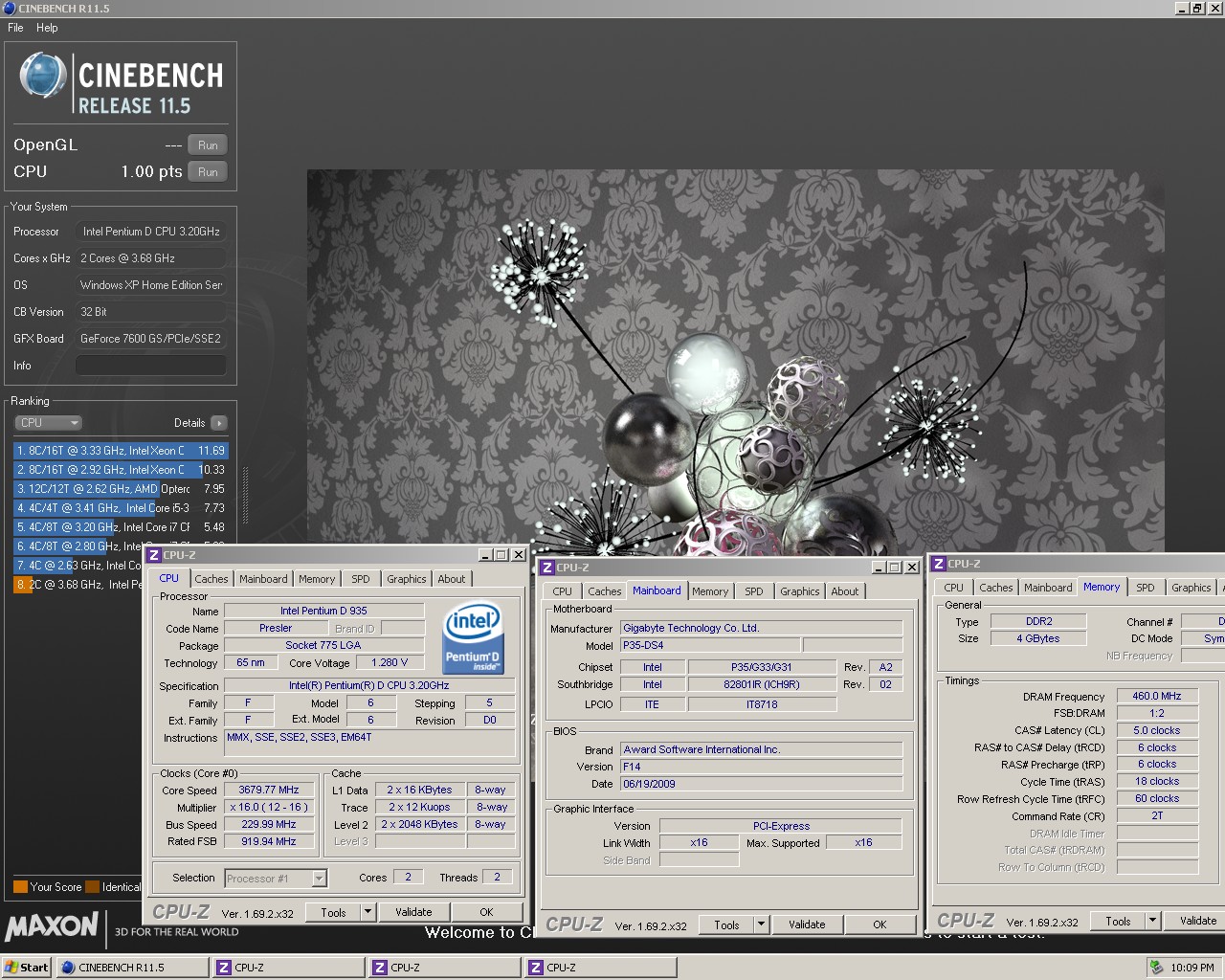The height and width of the screenshot is (980, 1225).
Task: Click the MAXON logo
Action: pos(52,926)
